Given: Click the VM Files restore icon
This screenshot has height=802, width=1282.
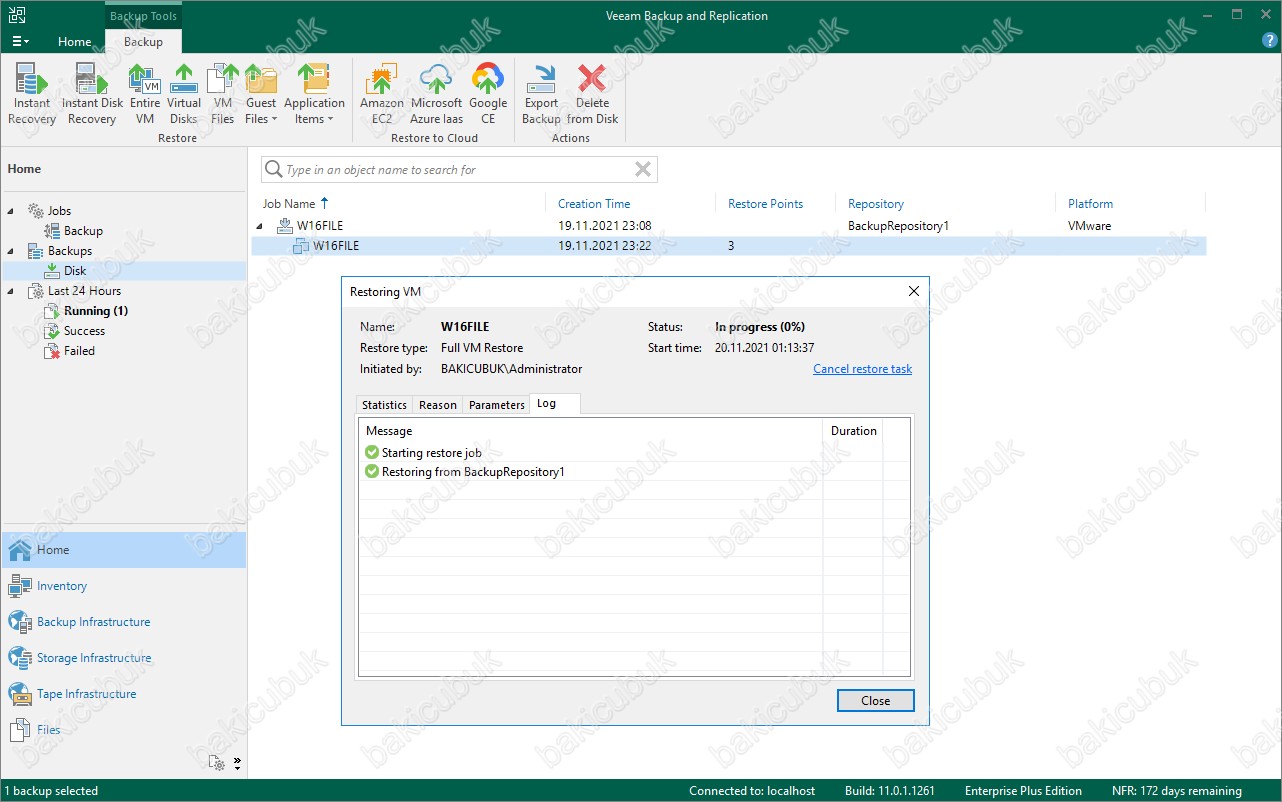Looking at the screenshot, I should (222, 94).
